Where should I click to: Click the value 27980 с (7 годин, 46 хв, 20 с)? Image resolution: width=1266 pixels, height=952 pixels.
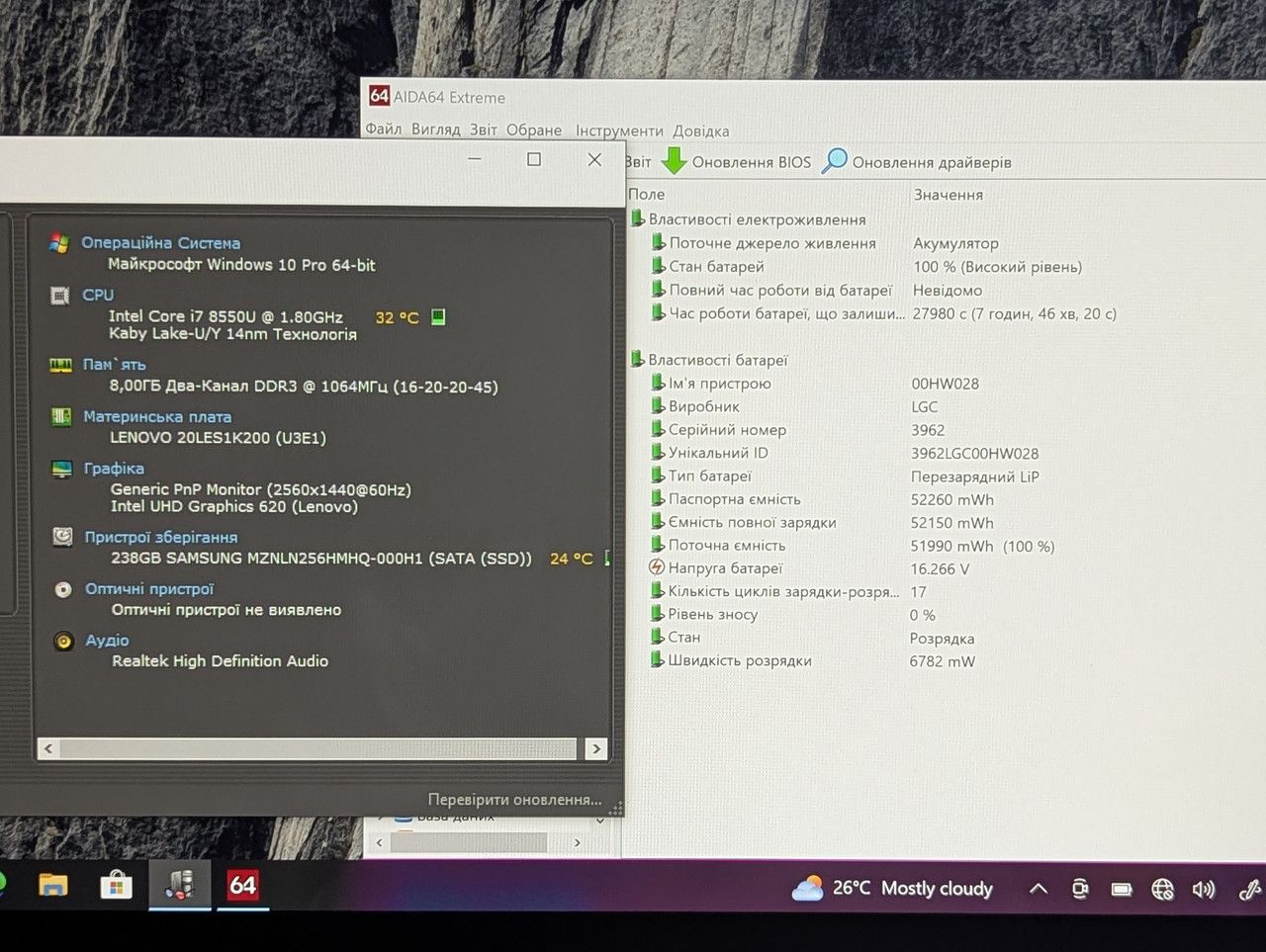(1015, 313)
